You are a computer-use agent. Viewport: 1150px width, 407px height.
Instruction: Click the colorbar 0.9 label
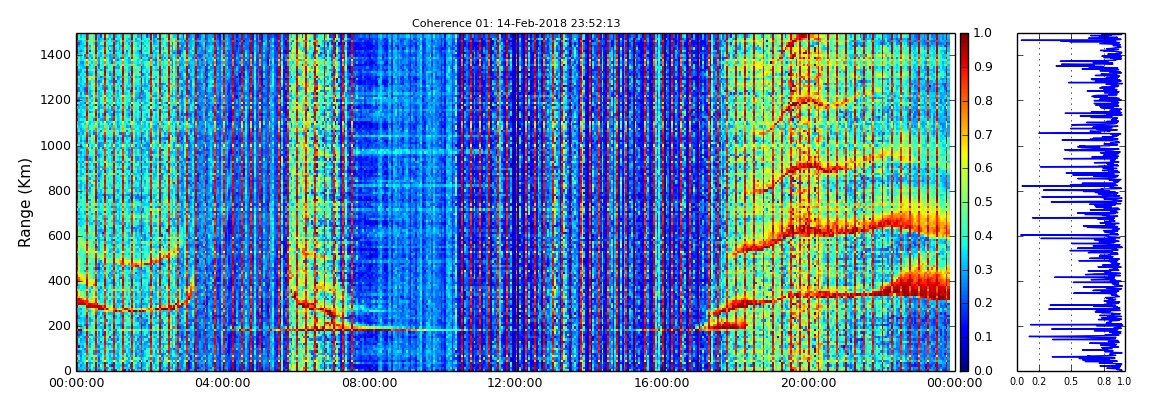point(983,67)
